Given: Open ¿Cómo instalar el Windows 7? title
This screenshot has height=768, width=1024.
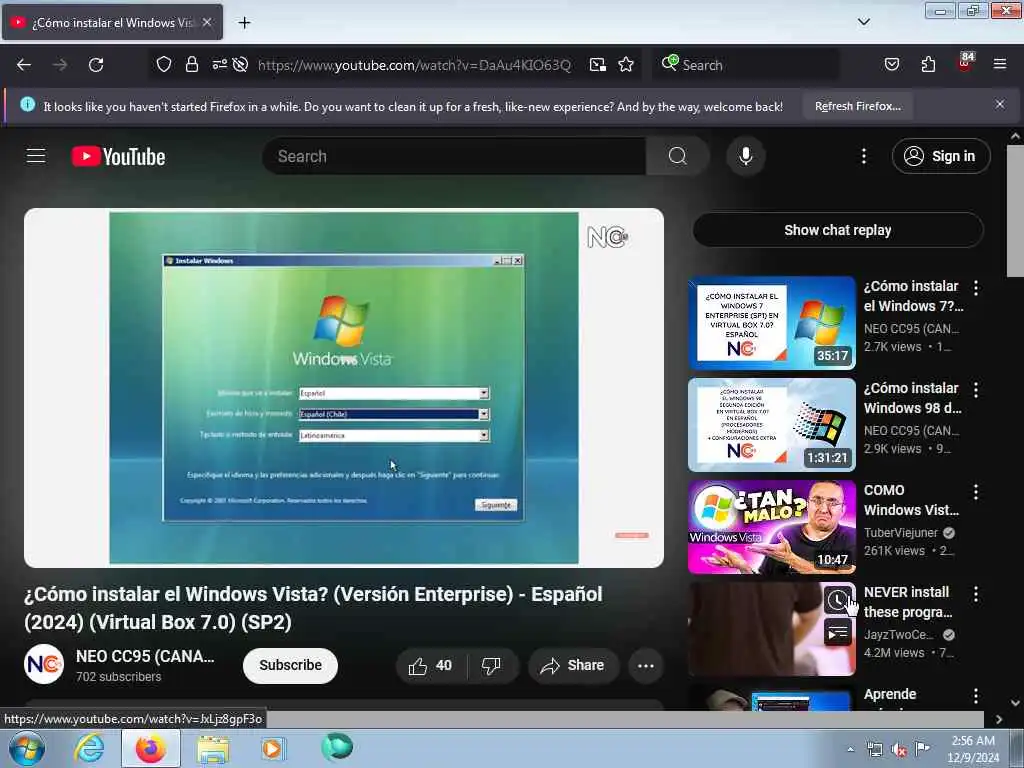Looking at the screenshot, I should click(x=913, y=296).
